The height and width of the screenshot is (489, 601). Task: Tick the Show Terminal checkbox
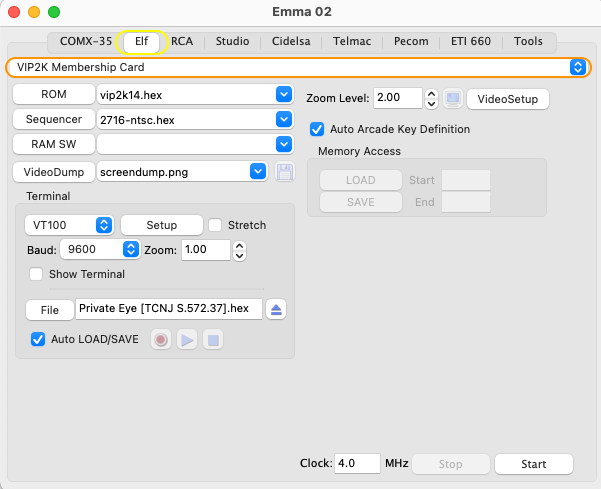coord(36,274)
